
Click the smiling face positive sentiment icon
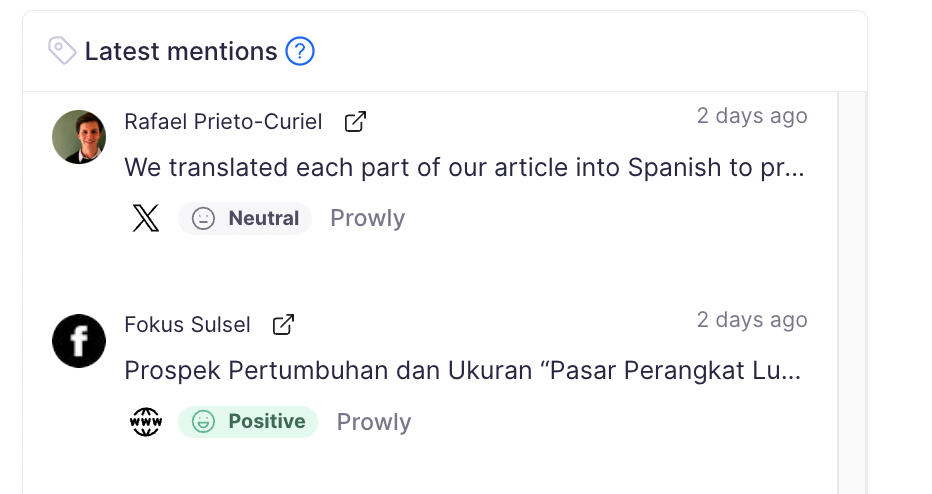[x=203, y=422]
